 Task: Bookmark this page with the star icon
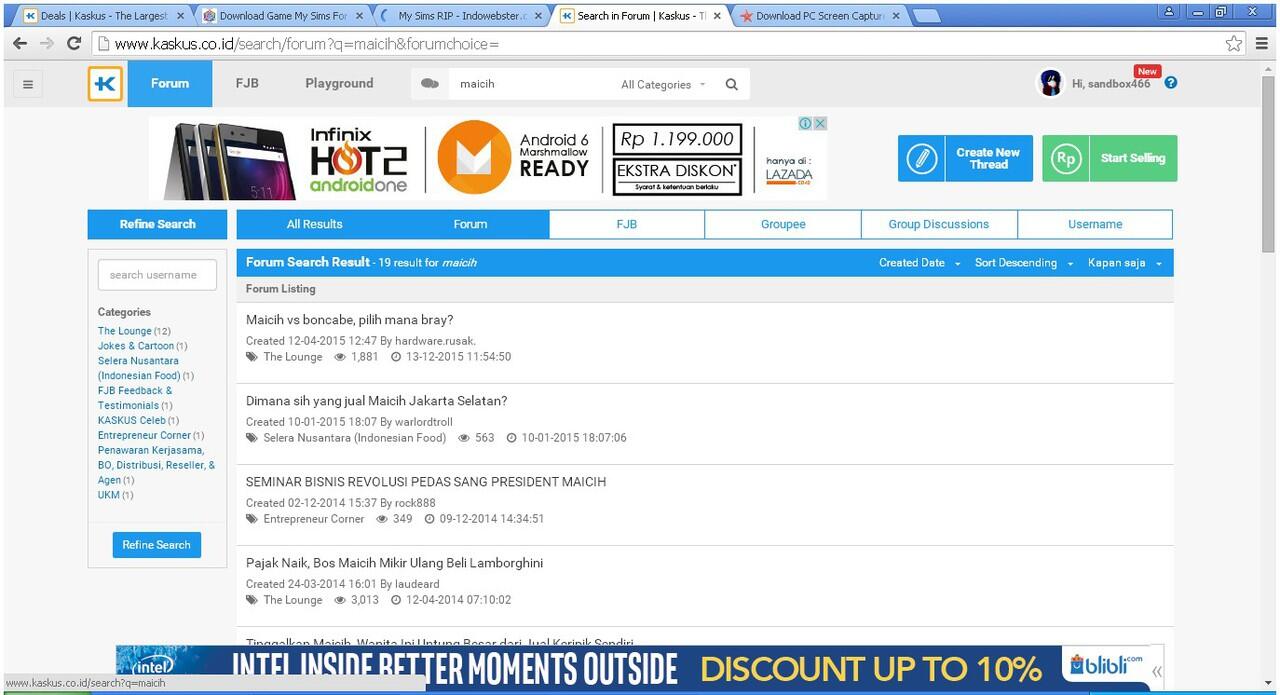coord(1234,43)
